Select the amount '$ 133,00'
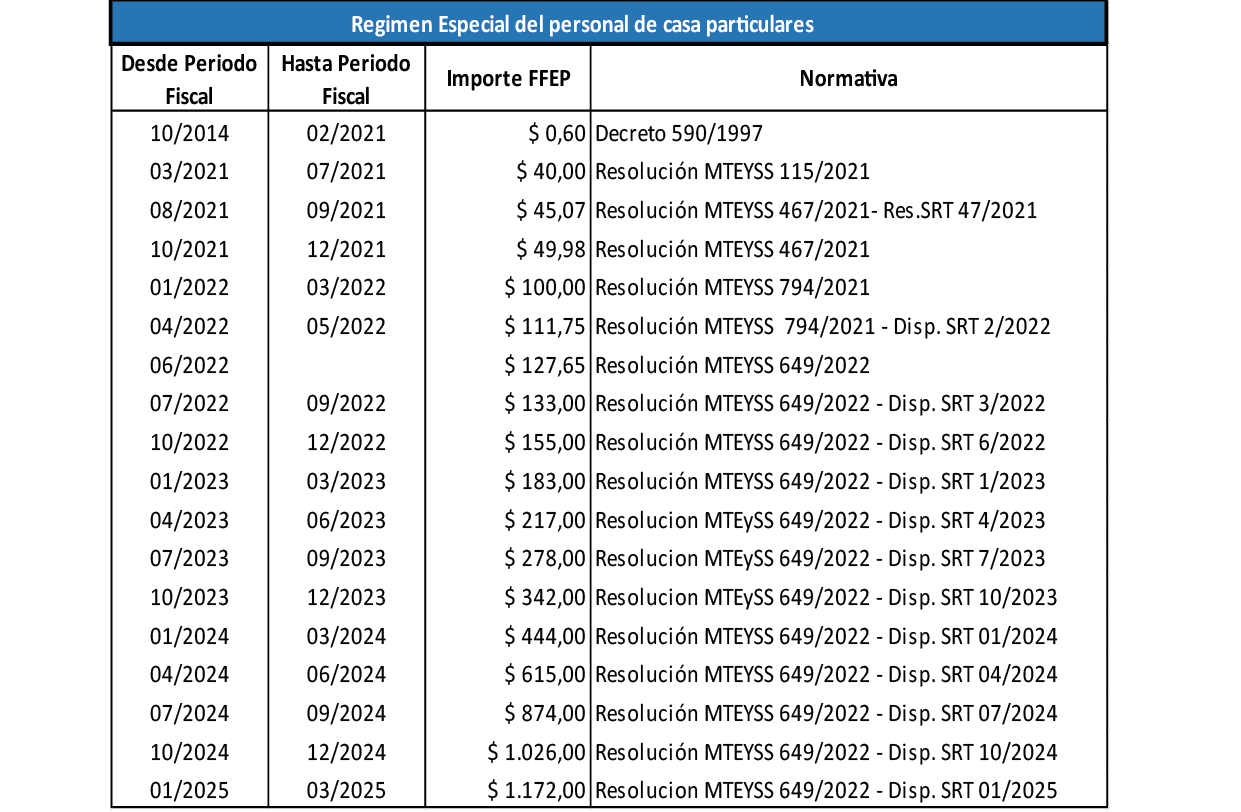 click(545, 403)
